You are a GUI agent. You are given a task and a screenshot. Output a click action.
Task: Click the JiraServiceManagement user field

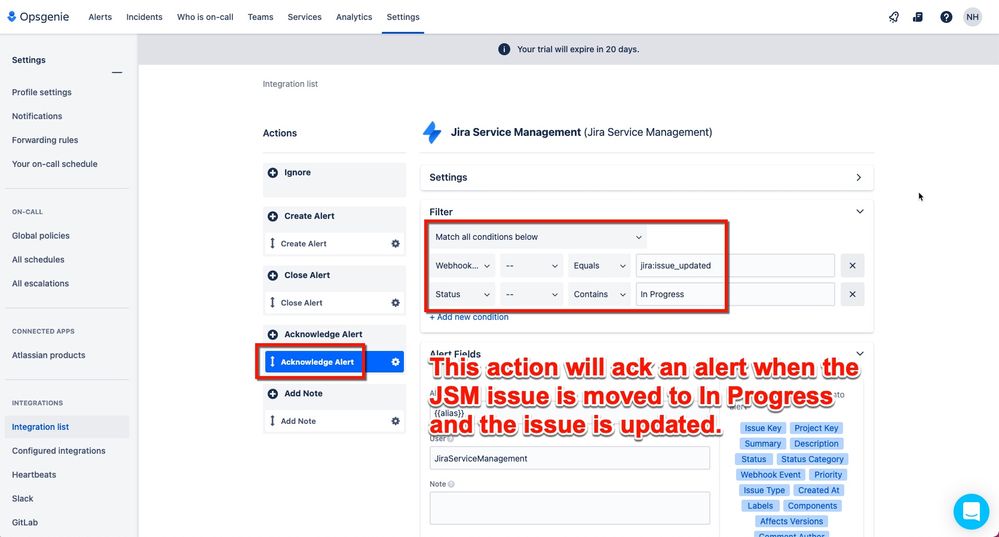(x=570, y=459)
